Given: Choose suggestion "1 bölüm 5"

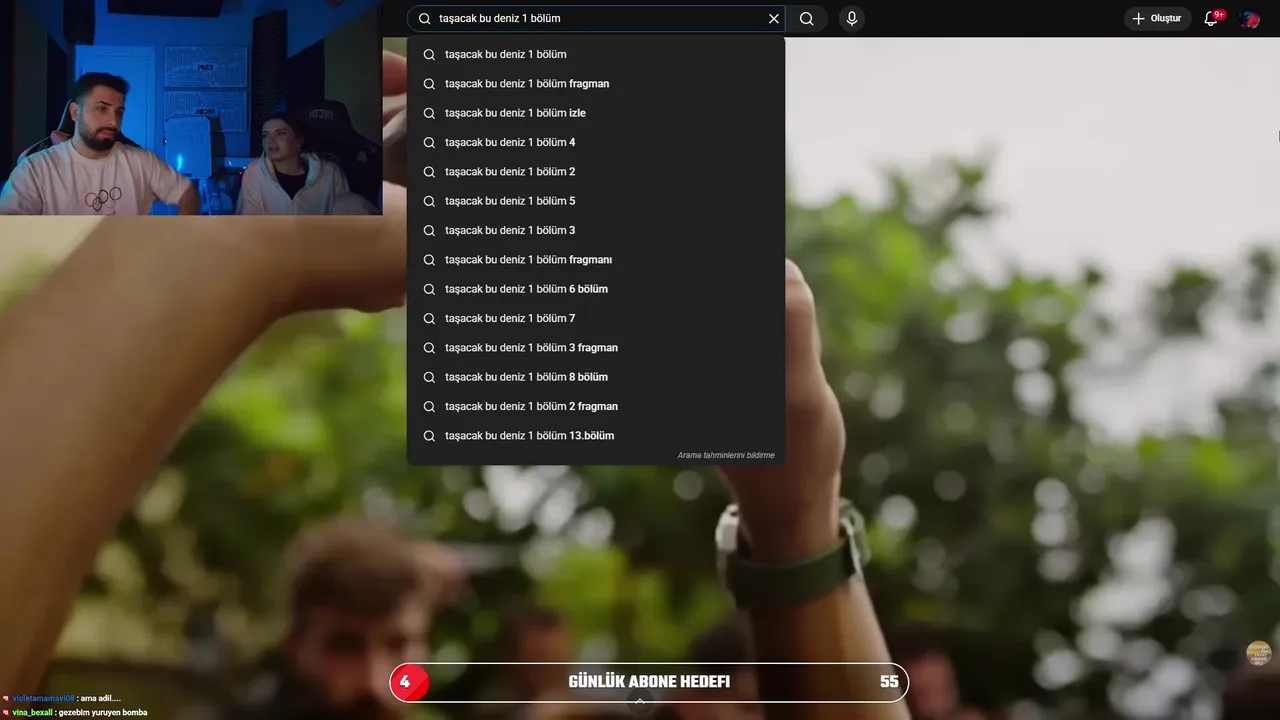Looking at the screenshot, I should click(x=596, y=201).
